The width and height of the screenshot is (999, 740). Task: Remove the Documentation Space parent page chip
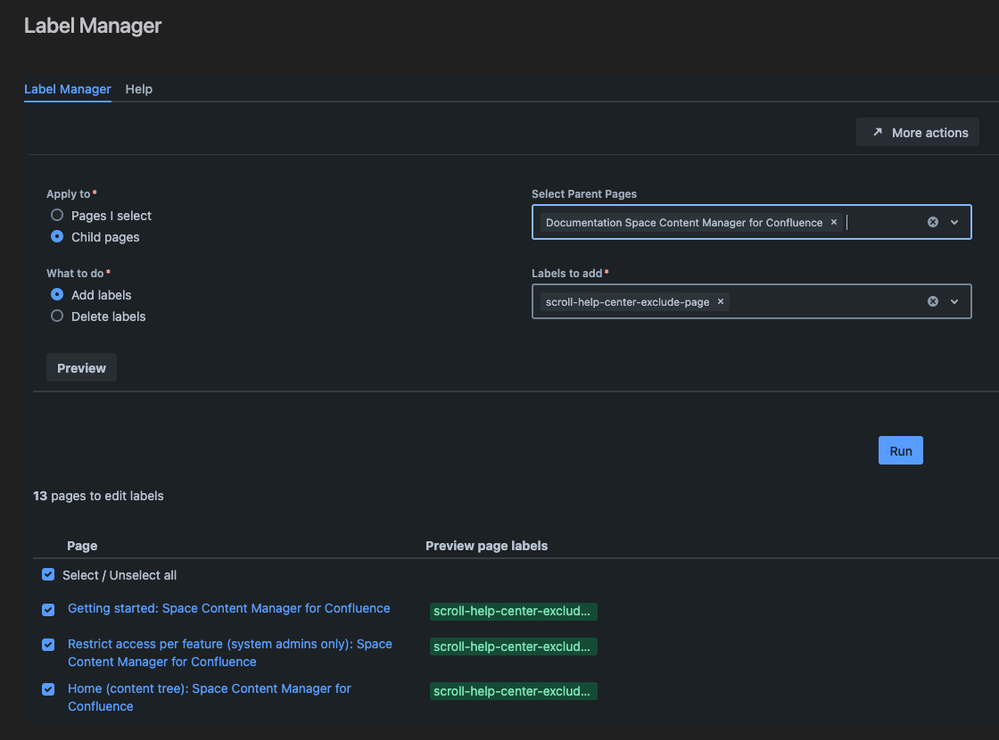[x=834, y=222]
